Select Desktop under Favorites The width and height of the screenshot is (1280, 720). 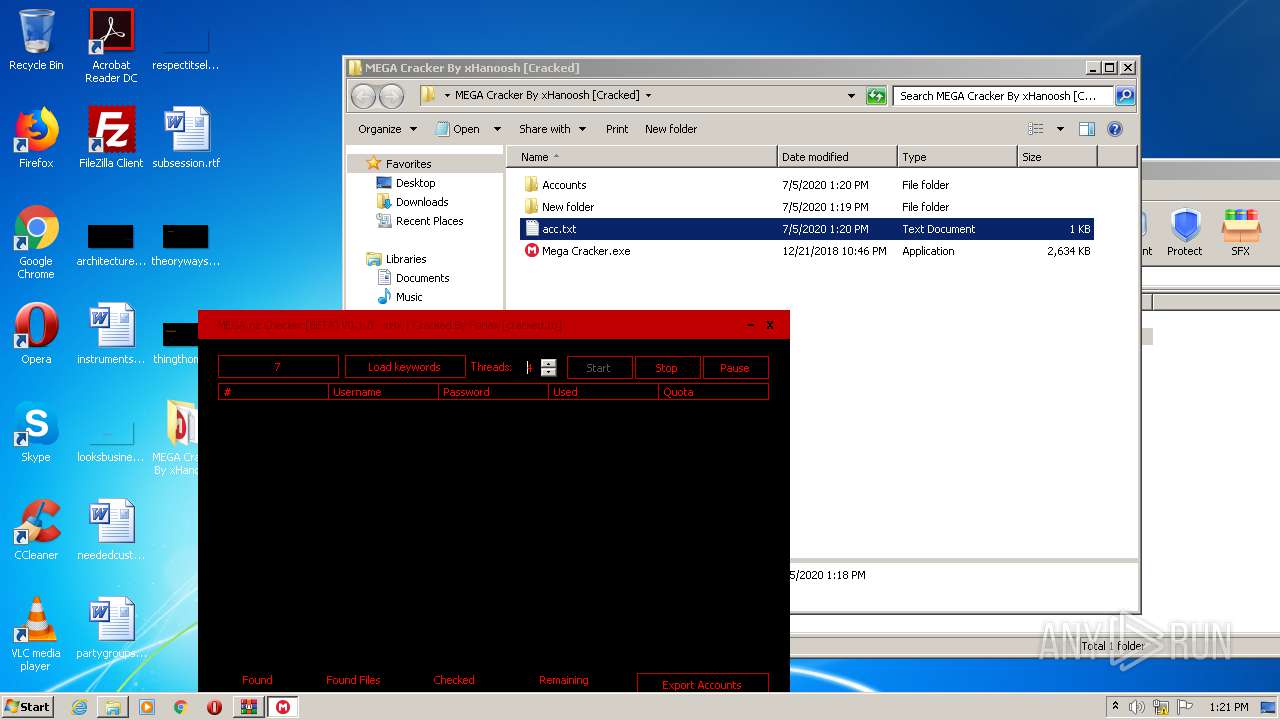point(415,183)
